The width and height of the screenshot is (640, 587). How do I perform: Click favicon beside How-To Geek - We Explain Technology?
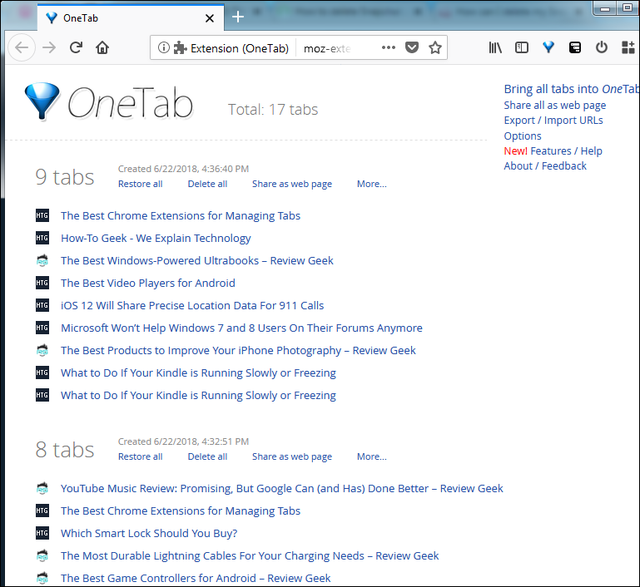(42, 238)
